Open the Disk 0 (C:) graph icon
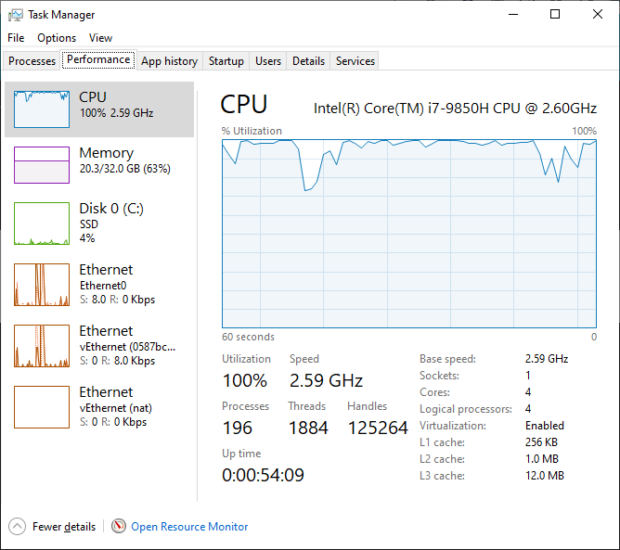The width and height of the screenshot is (620, 550). pos(41,223)
